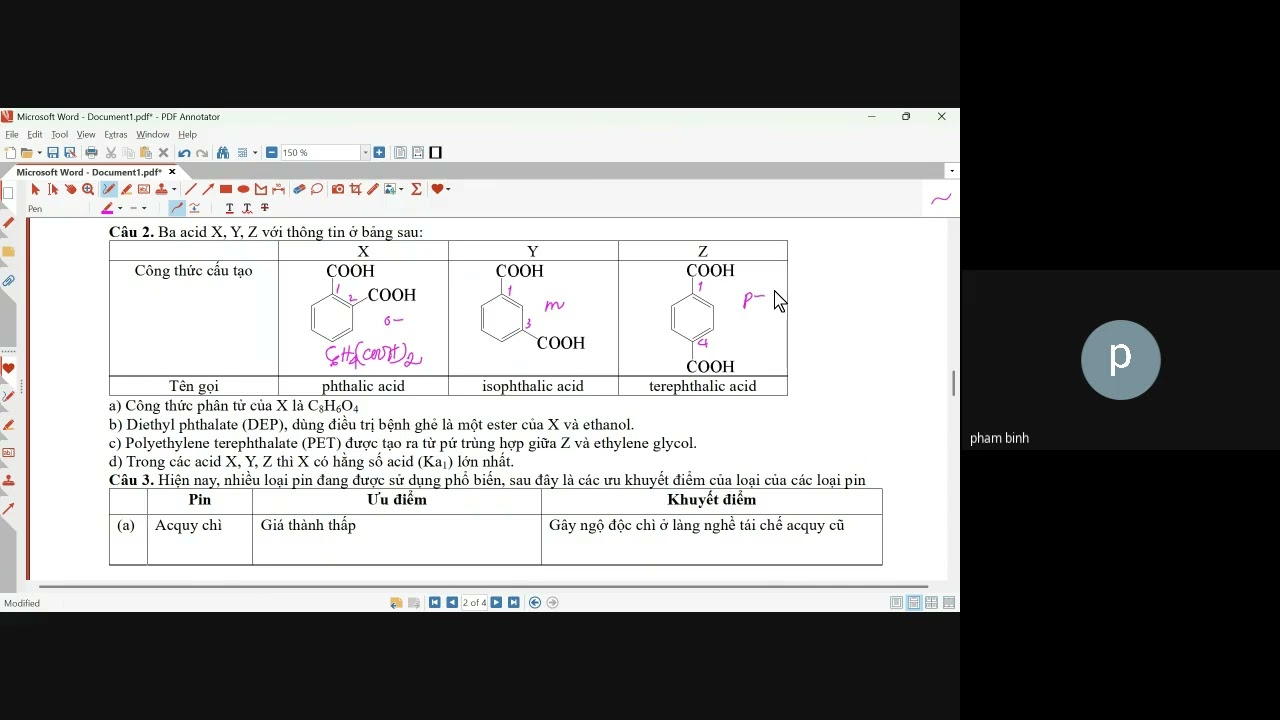The image size is (1280, 720).
Task: Pick the Pan hand tool
Action: point(70,189)
